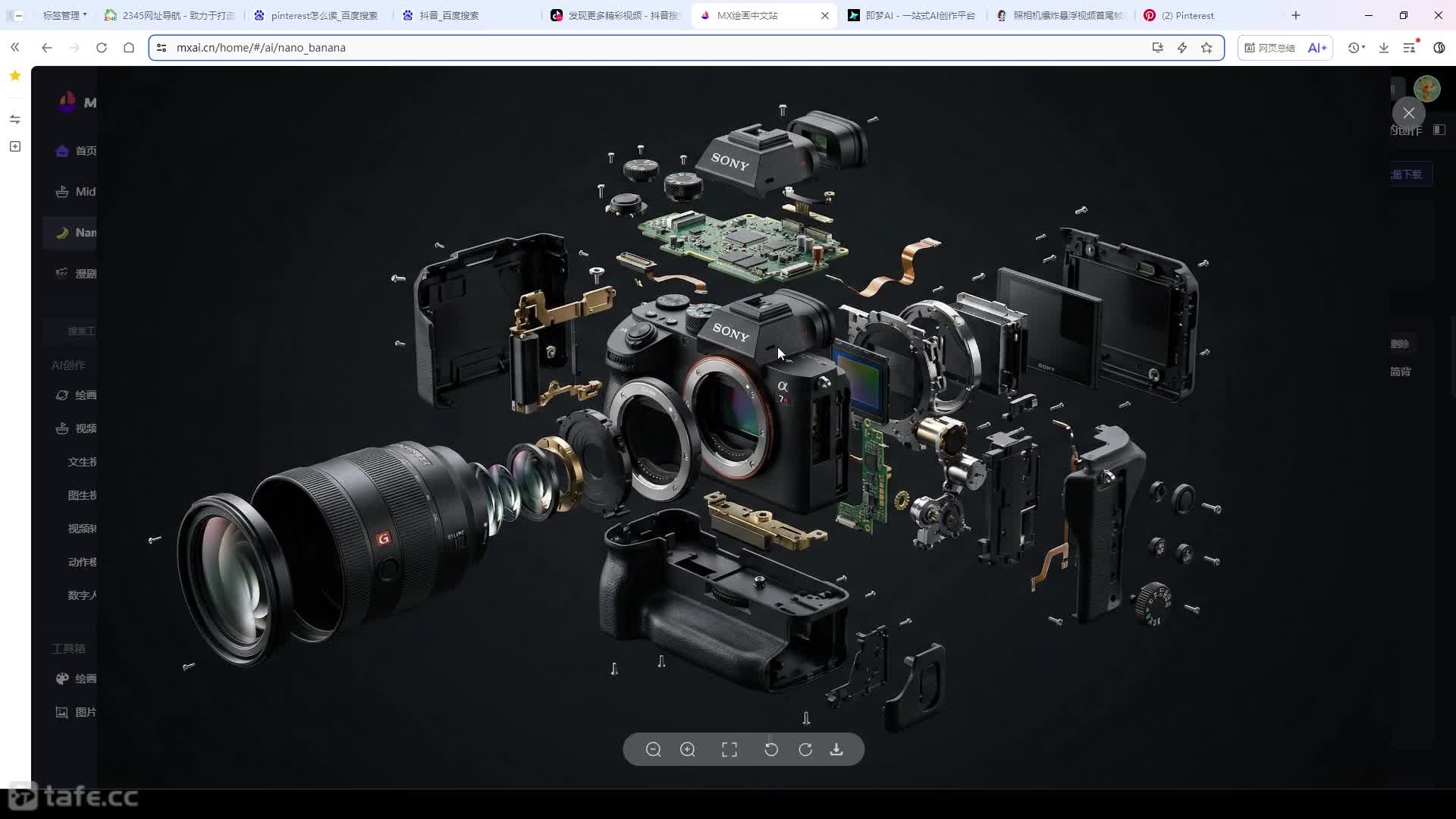Rotate the preview image counter-clockwise

771,750
